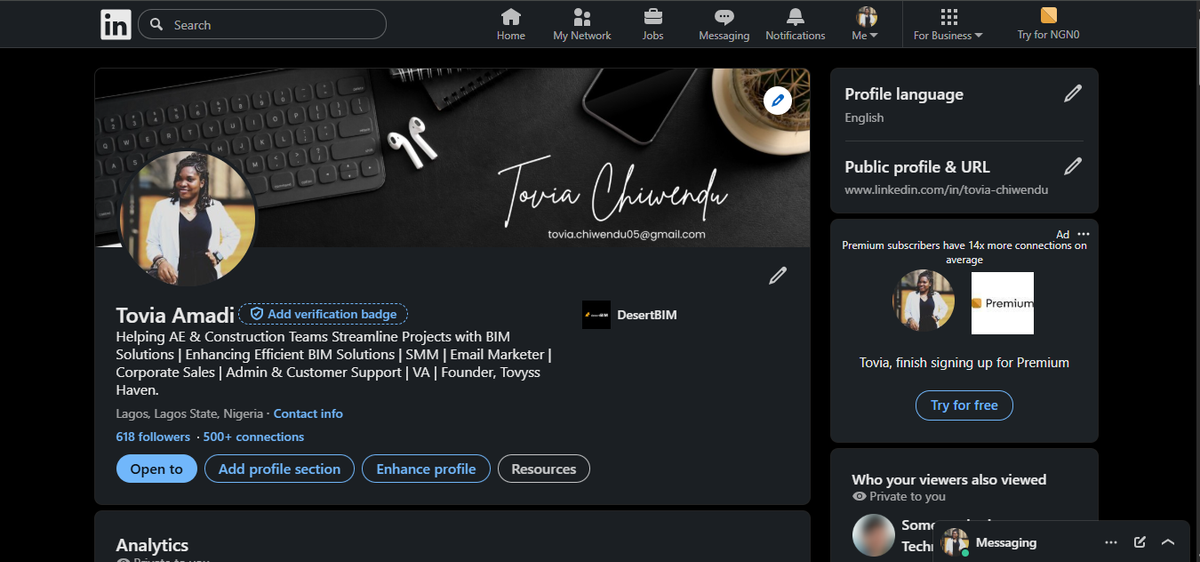This screenshot has height=562, width=1200.
Task: Edit Profile language pencil icon
Action: (1073, 93)
